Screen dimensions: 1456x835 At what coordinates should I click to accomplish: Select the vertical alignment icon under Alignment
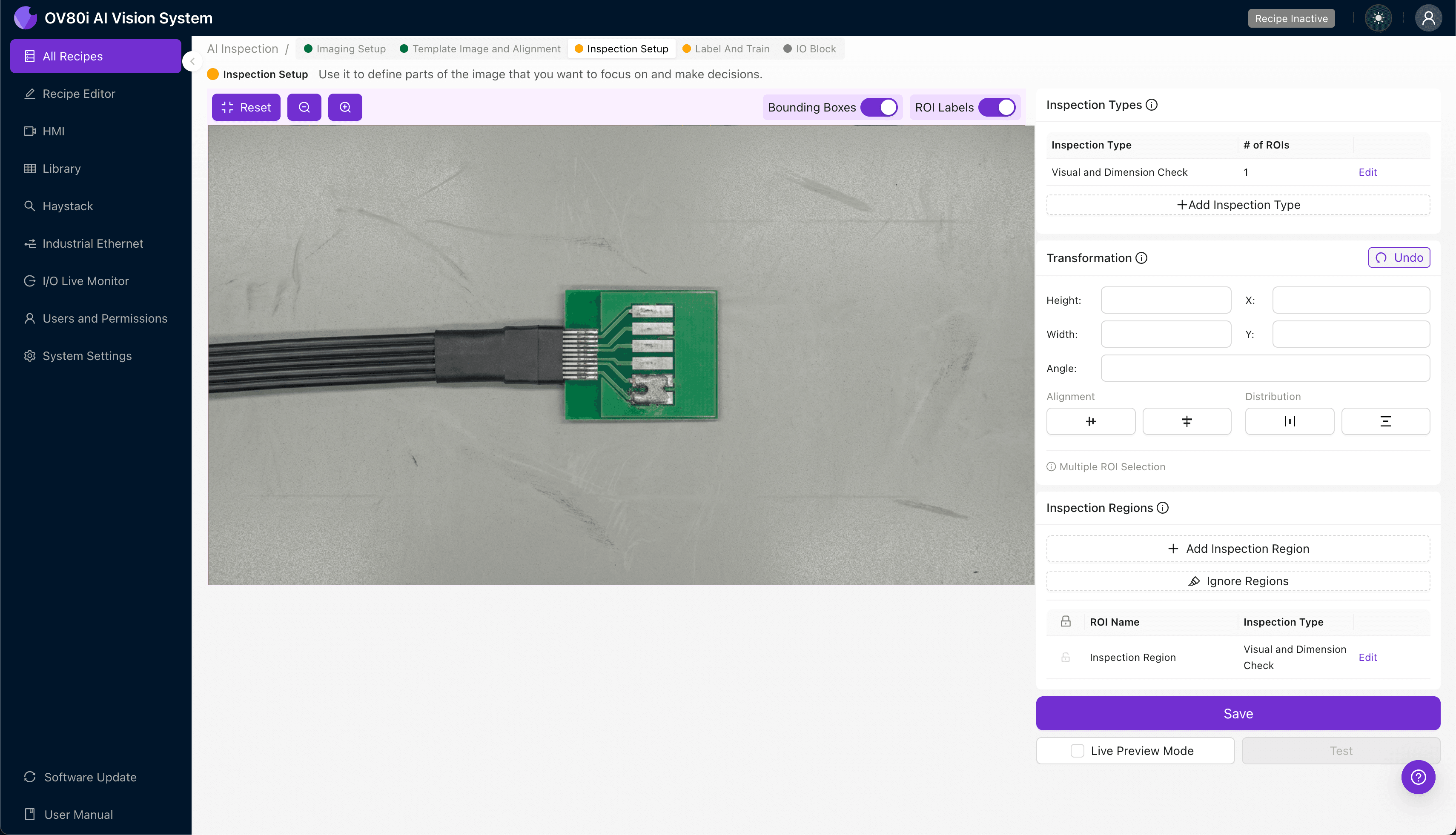1187,421
